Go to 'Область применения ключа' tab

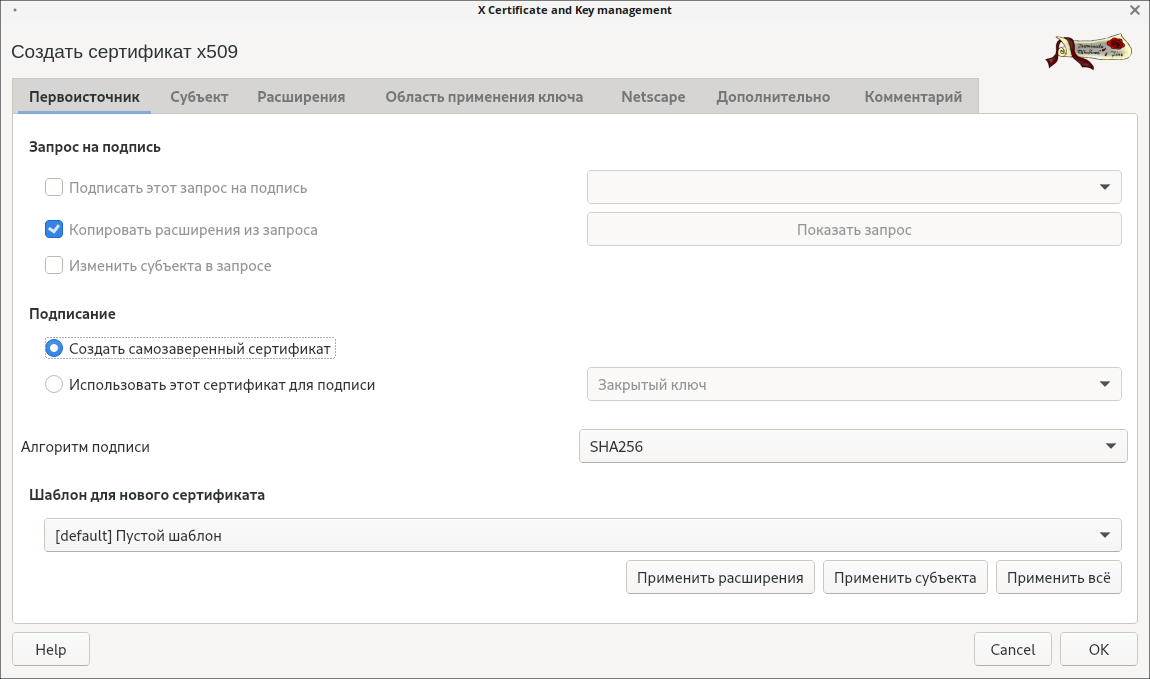click(484, 97)
